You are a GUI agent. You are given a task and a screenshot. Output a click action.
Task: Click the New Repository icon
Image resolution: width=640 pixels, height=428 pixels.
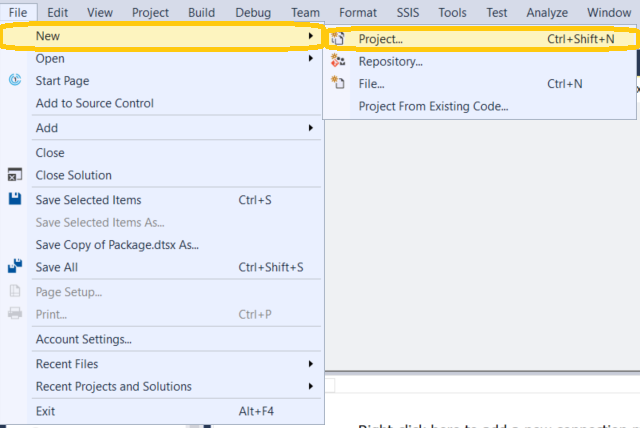338,62
